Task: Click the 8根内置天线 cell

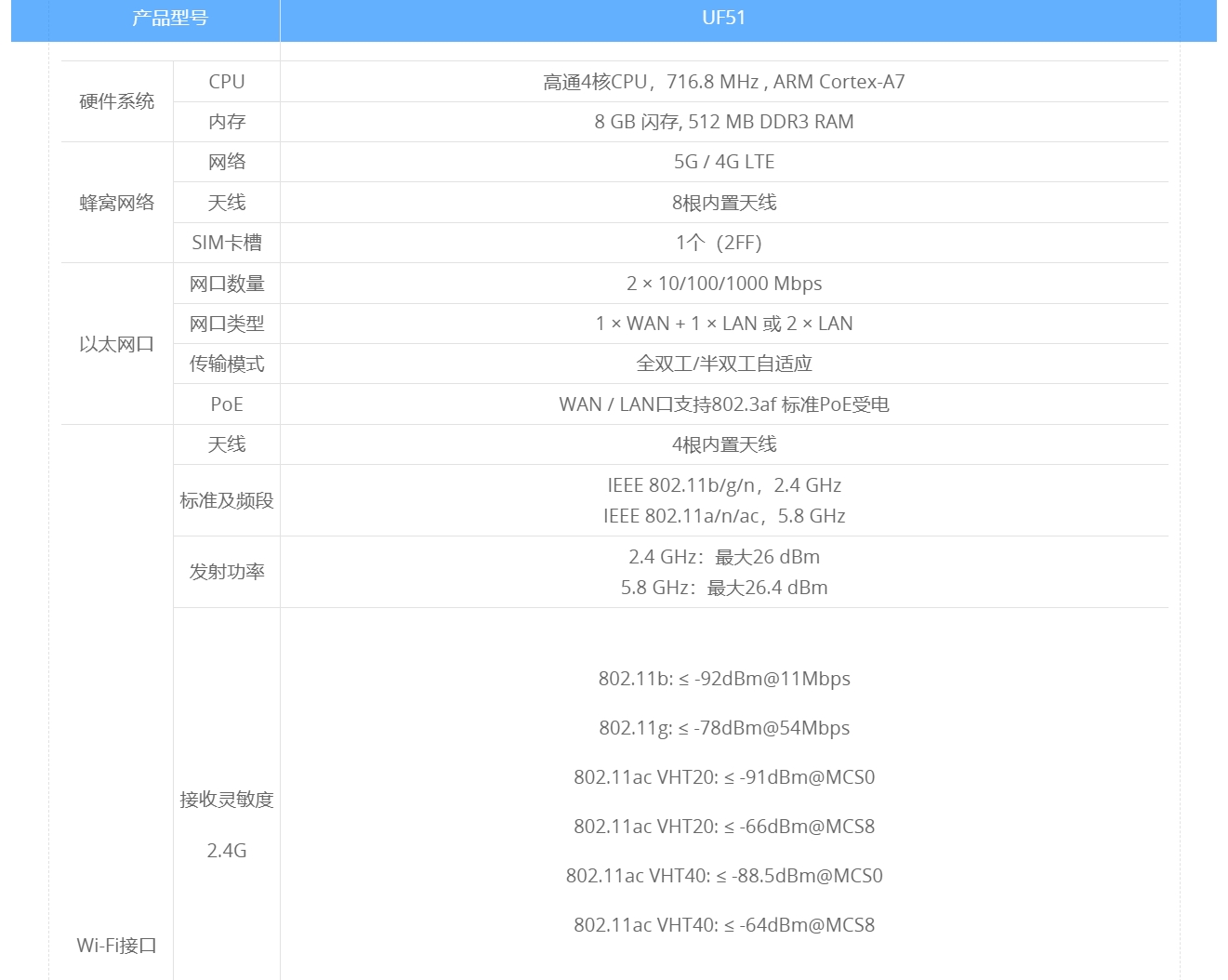Action: (723, 203)
